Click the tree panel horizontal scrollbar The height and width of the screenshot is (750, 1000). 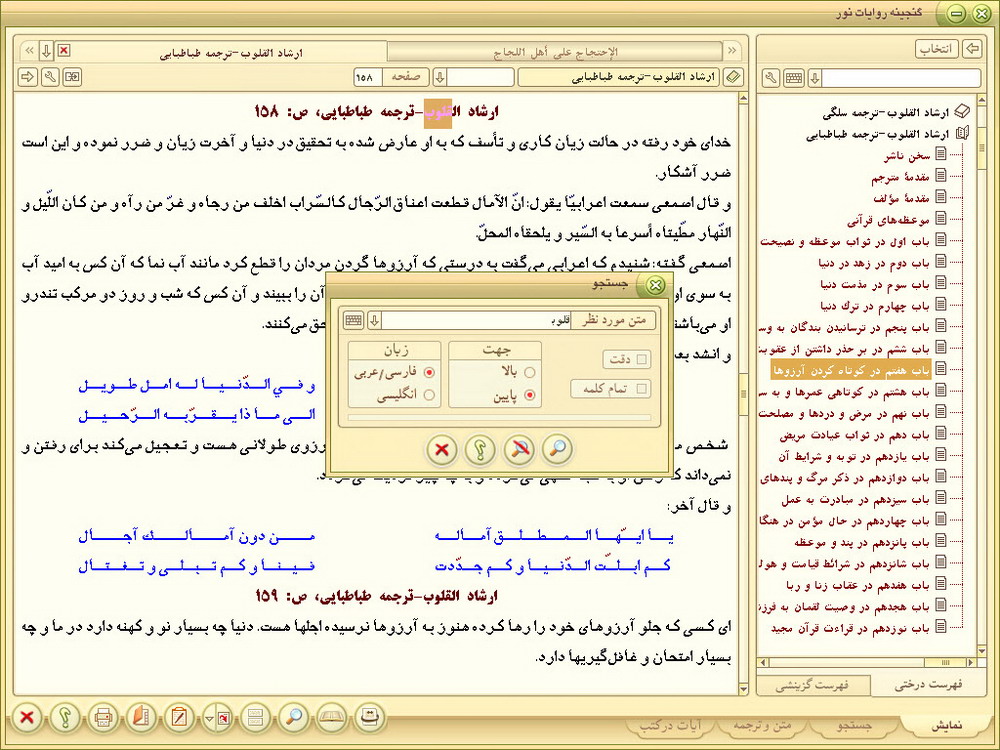pos(872,663)
